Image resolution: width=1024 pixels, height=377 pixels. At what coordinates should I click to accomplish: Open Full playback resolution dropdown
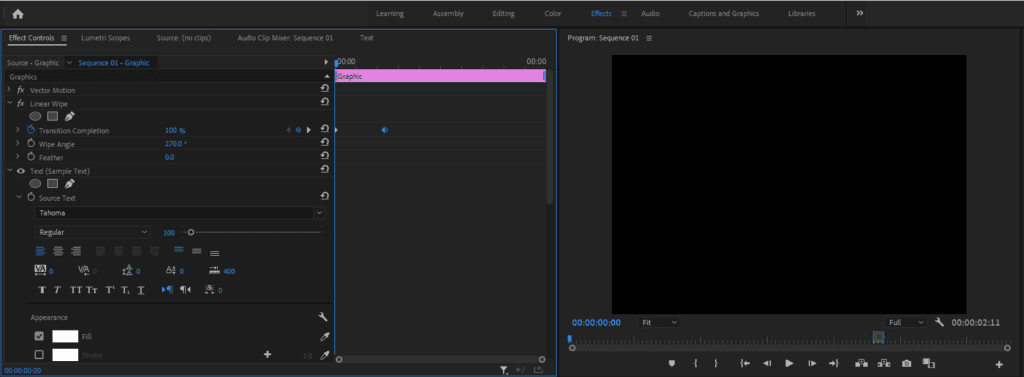click(906, 322)
